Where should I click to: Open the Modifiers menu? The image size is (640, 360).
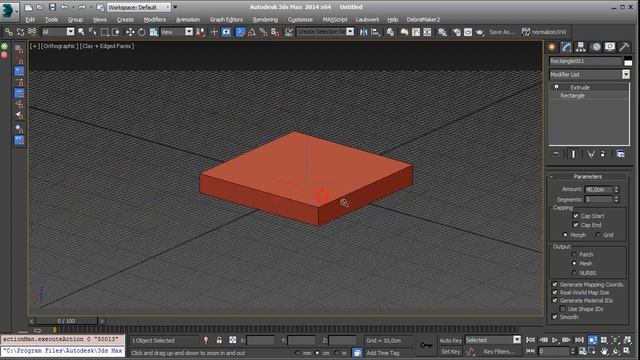155,20
